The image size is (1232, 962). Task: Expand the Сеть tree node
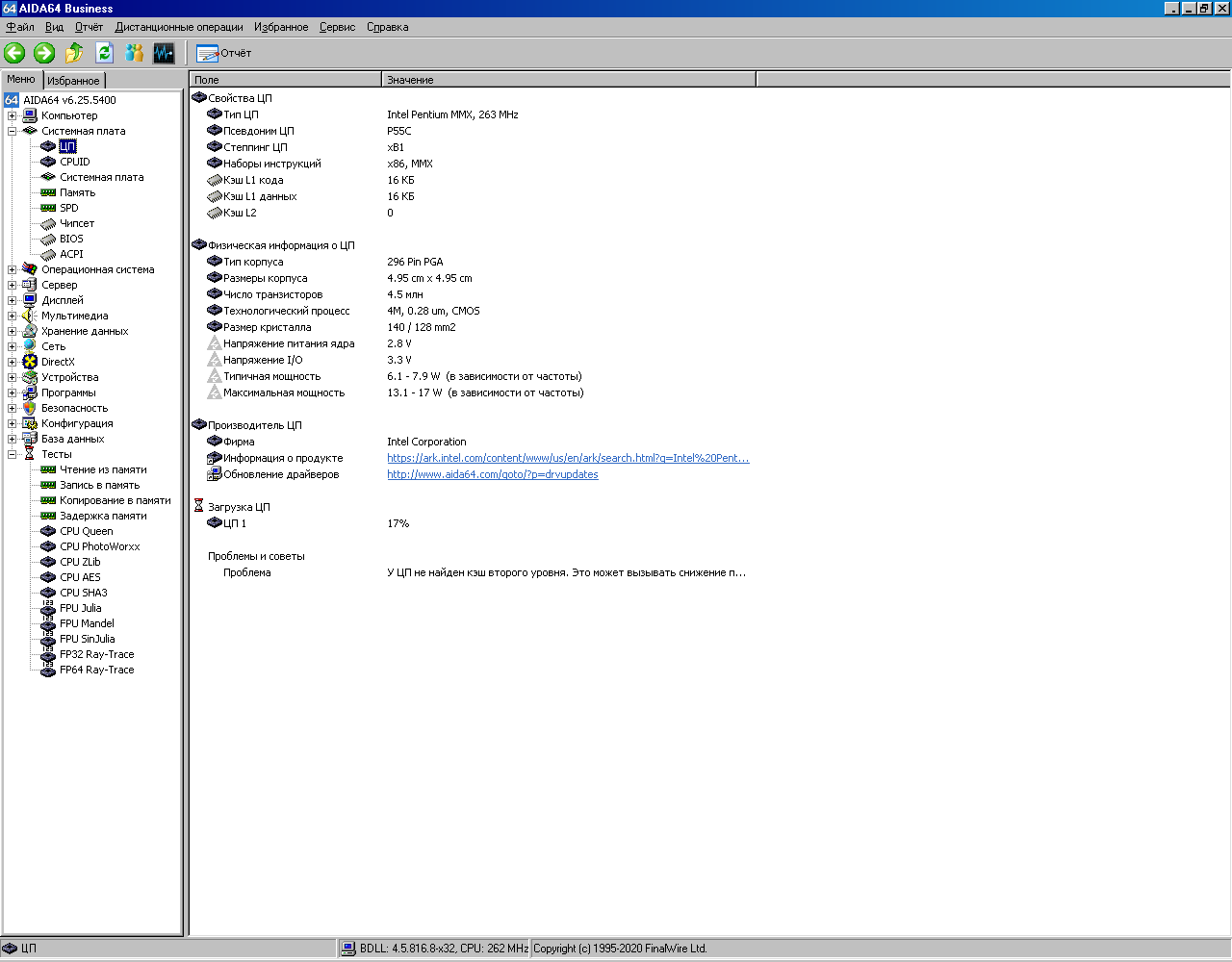click(x=12, y=346)
